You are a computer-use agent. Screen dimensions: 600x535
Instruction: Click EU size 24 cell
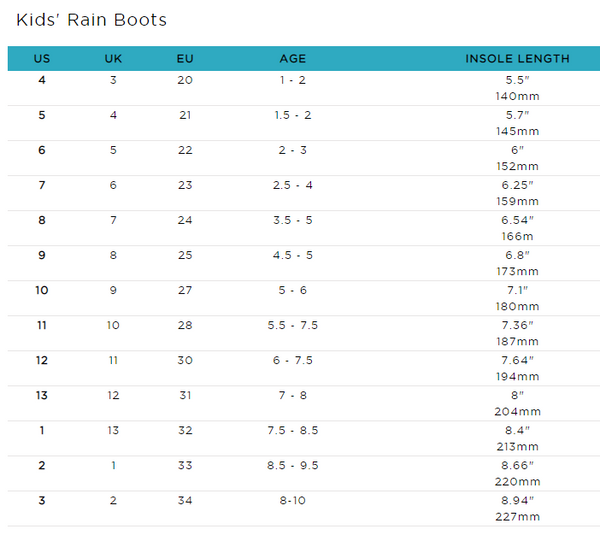(185, 220)
